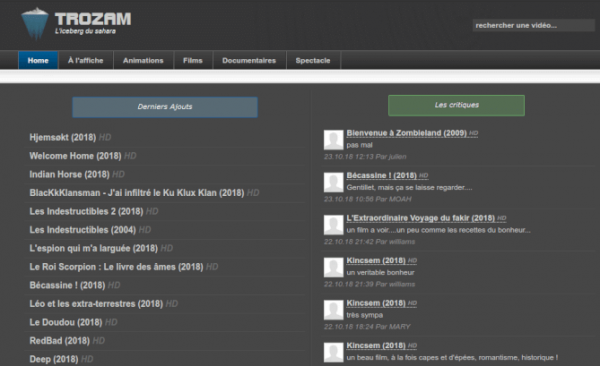The height and width of the screenshot is (366, 600).
Task: Click review timestamp '23.10.18 12:13 Par julien'
Action: tap(365, 157)
